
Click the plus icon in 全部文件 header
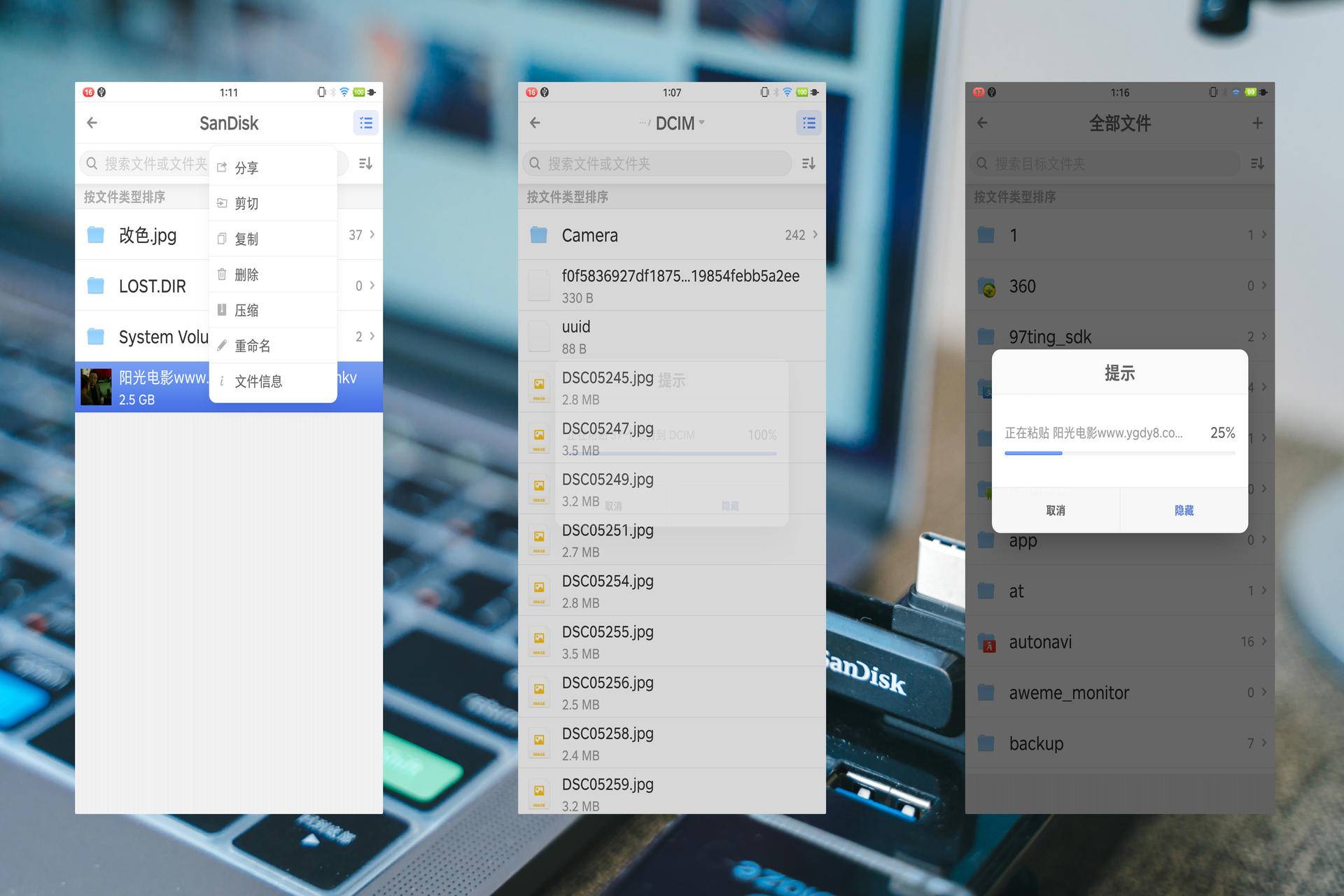pyautogui.click(x=1257, y=123)
